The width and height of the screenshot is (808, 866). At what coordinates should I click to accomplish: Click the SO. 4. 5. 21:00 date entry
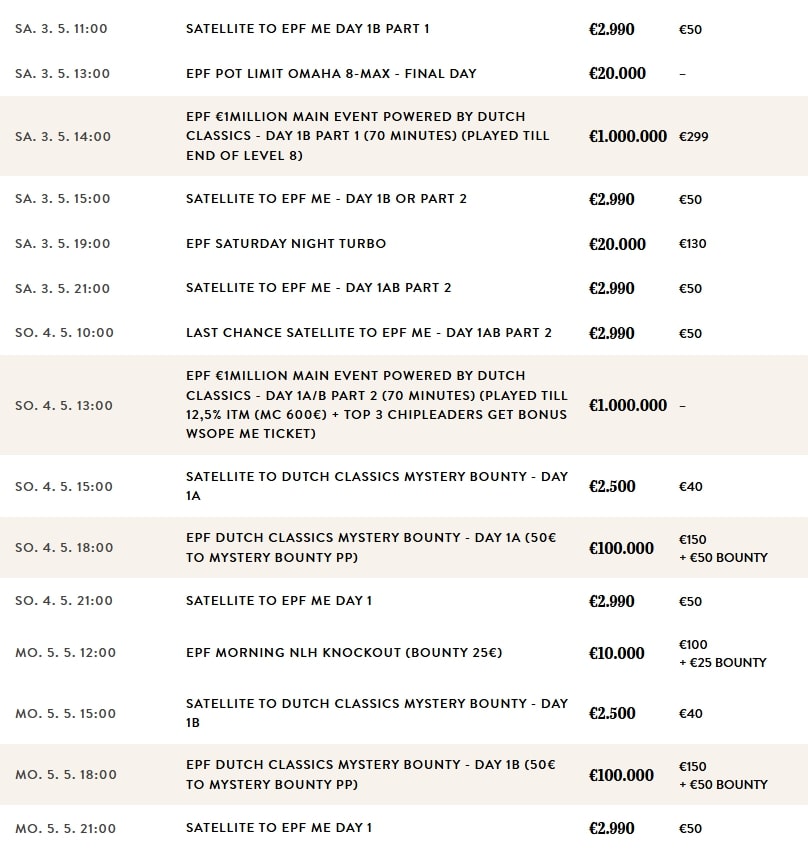tap(64, 601)
